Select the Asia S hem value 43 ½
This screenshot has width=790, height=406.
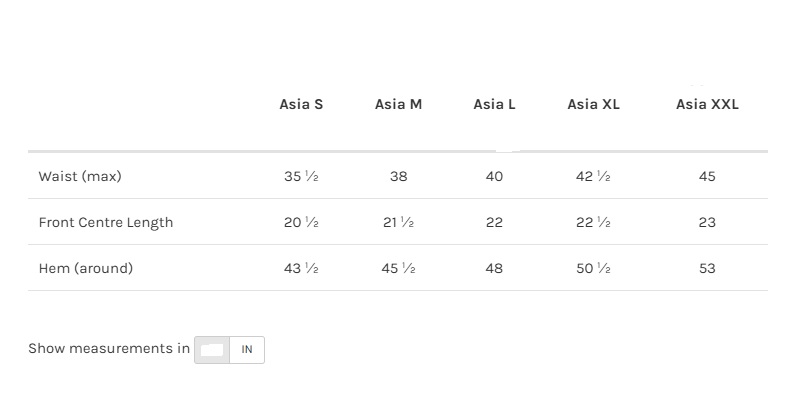(301, 268)
